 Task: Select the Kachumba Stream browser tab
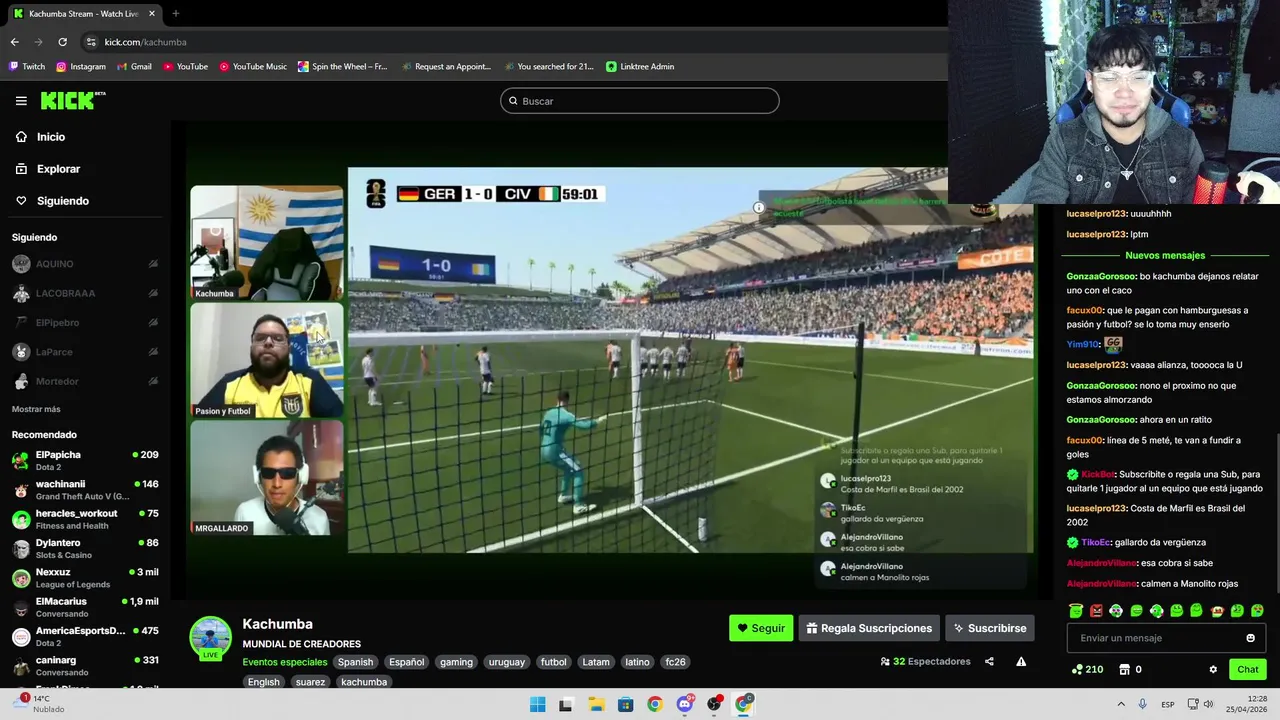(x=84, y=14)
